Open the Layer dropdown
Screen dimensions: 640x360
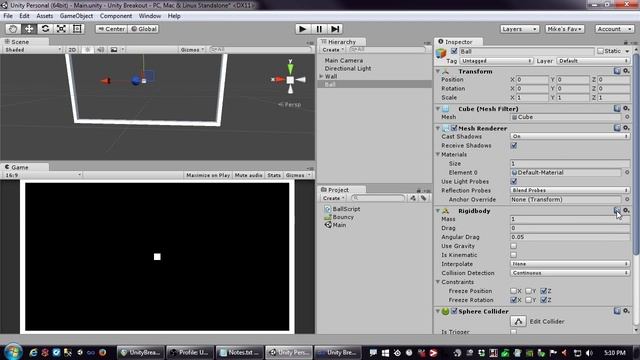point(593,61)
